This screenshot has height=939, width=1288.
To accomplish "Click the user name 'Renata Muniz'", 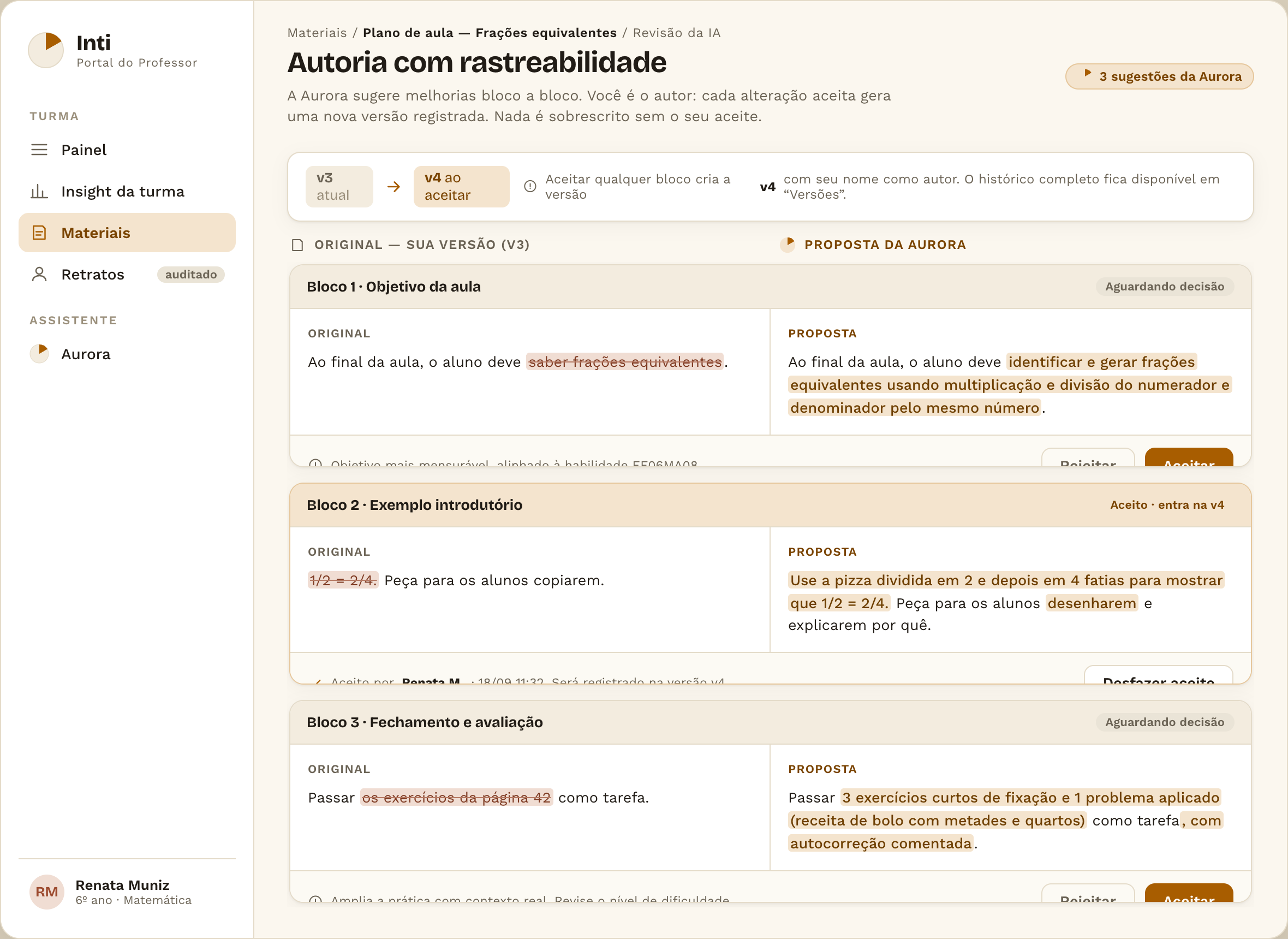I will [122, 884].
